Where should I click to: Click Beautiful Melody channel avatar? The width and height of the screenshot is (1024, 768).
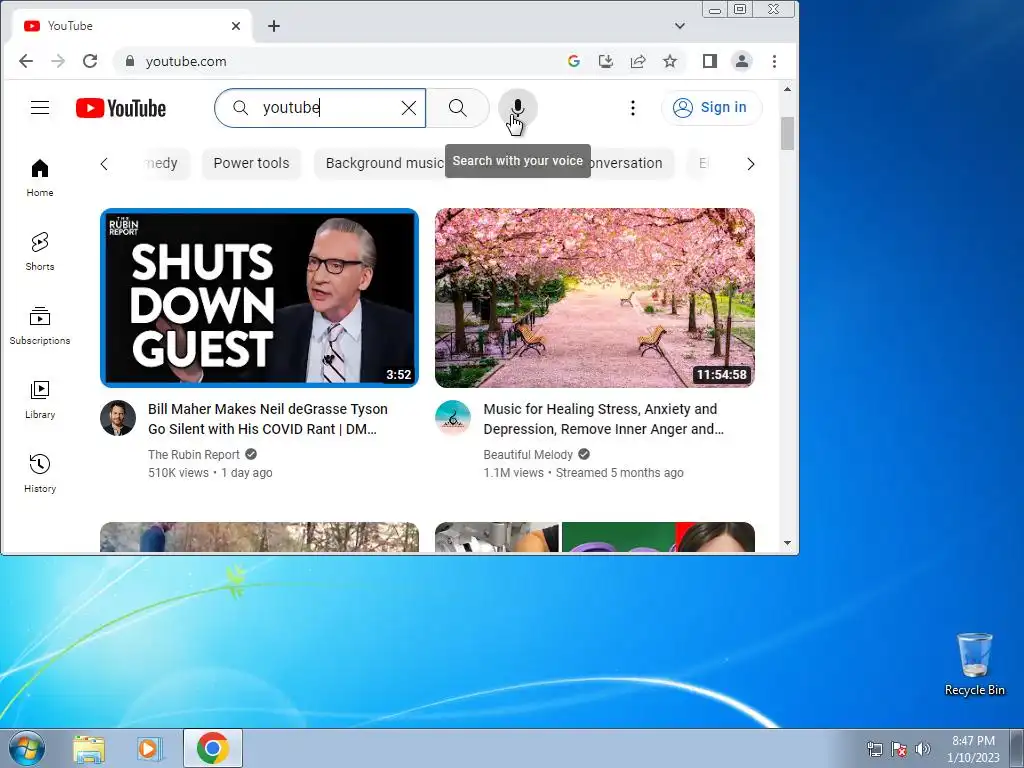click(453, 418)
